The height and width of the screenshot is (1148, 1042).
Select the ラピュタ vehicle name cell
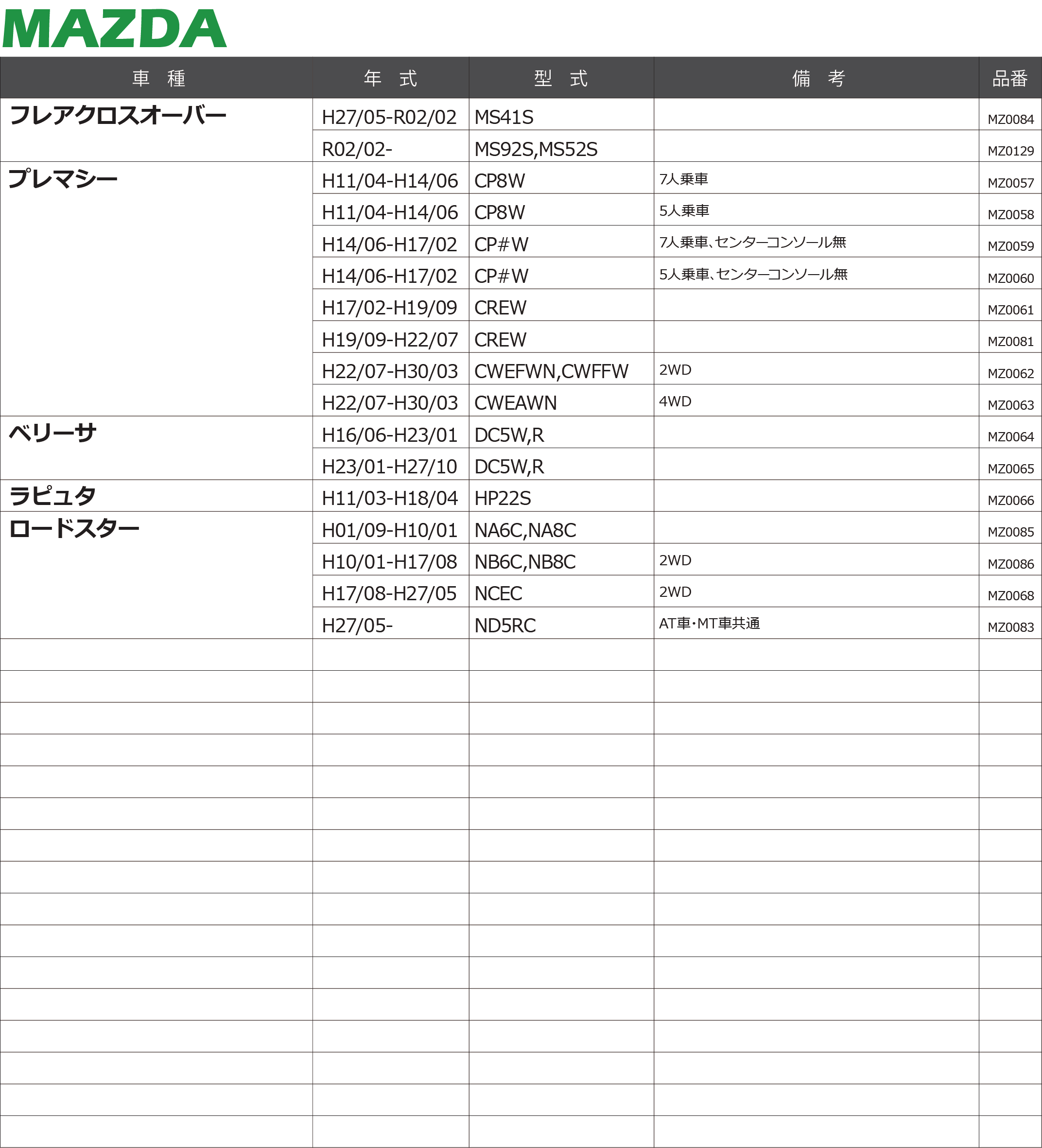coord(53,497)
